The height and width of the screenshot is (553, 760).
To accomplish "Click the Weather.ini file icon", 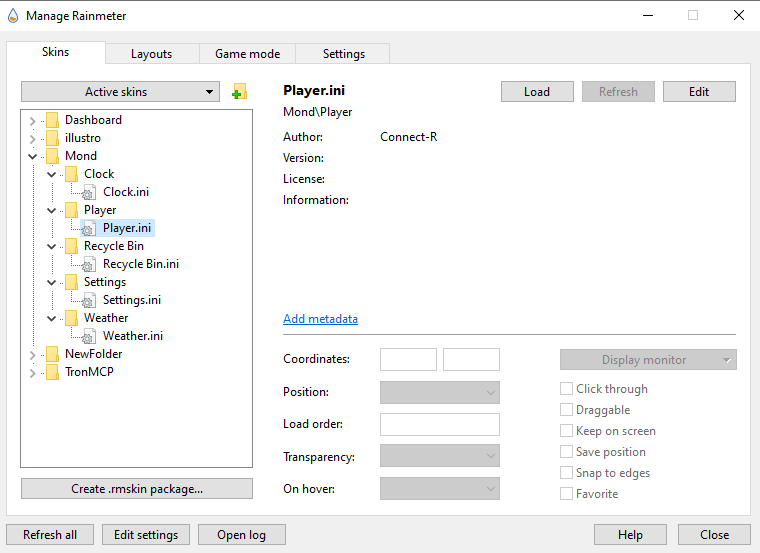I will point(89,336).
